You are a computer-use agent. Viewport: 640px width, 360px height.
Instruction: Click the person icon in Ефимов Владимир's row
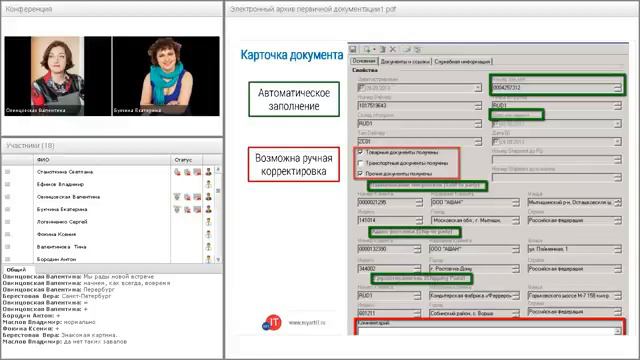(x=209, y=184)
